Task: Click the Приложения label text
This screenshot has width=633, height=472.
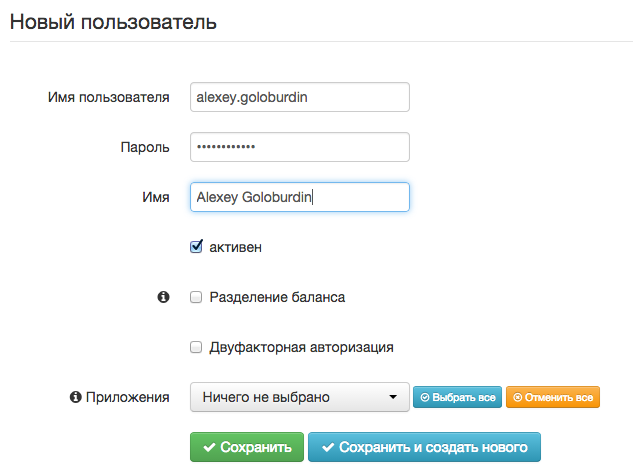Action: click(127, 397)
